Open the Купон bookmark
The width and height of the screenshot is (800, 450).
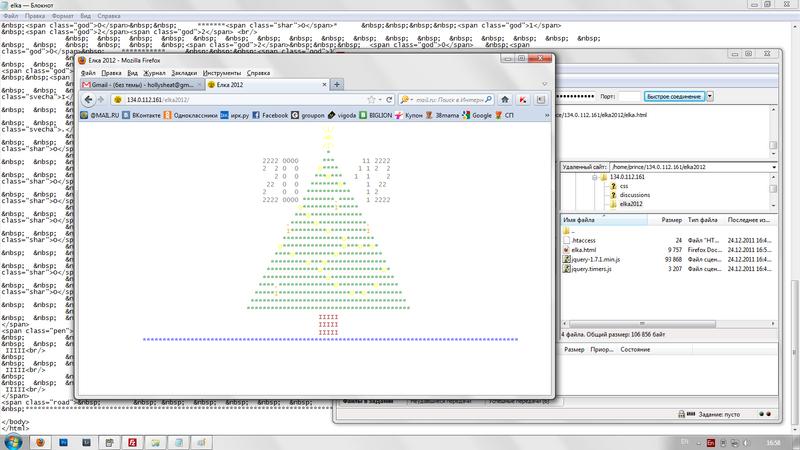[x=409, y=115]
